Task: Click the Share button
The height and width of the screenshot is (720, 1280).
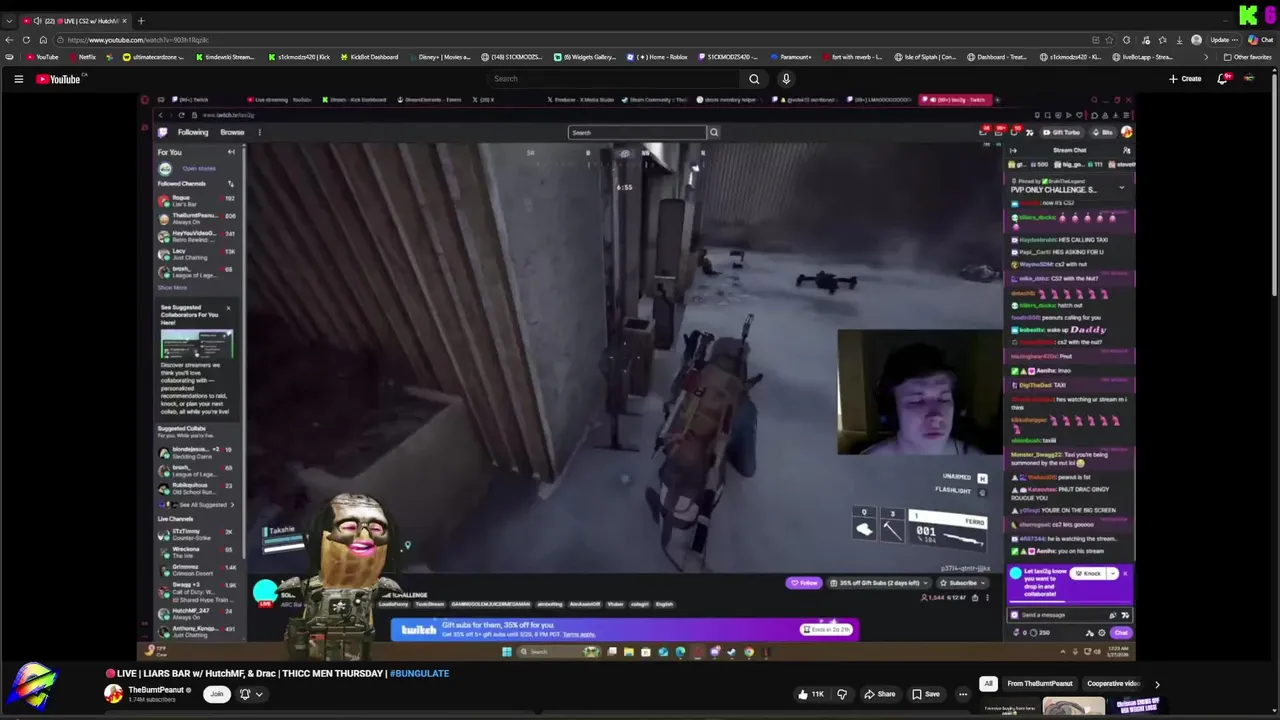Action: (x=879, y=694)
